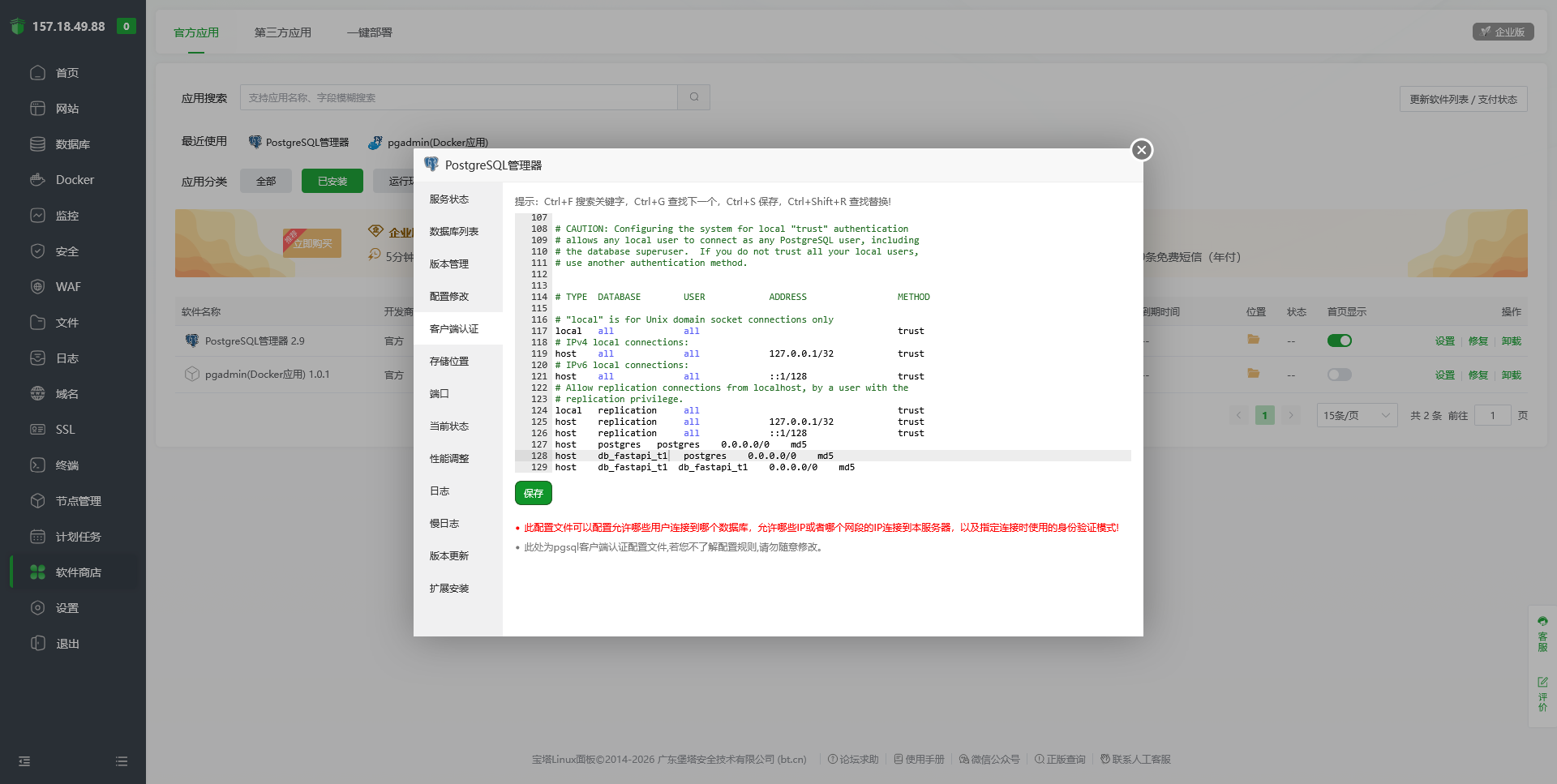Expand the 15条/页 page size dropdown
Image resolution: width=1557 pixels, height=784 pixels.
pos(1357,416)
